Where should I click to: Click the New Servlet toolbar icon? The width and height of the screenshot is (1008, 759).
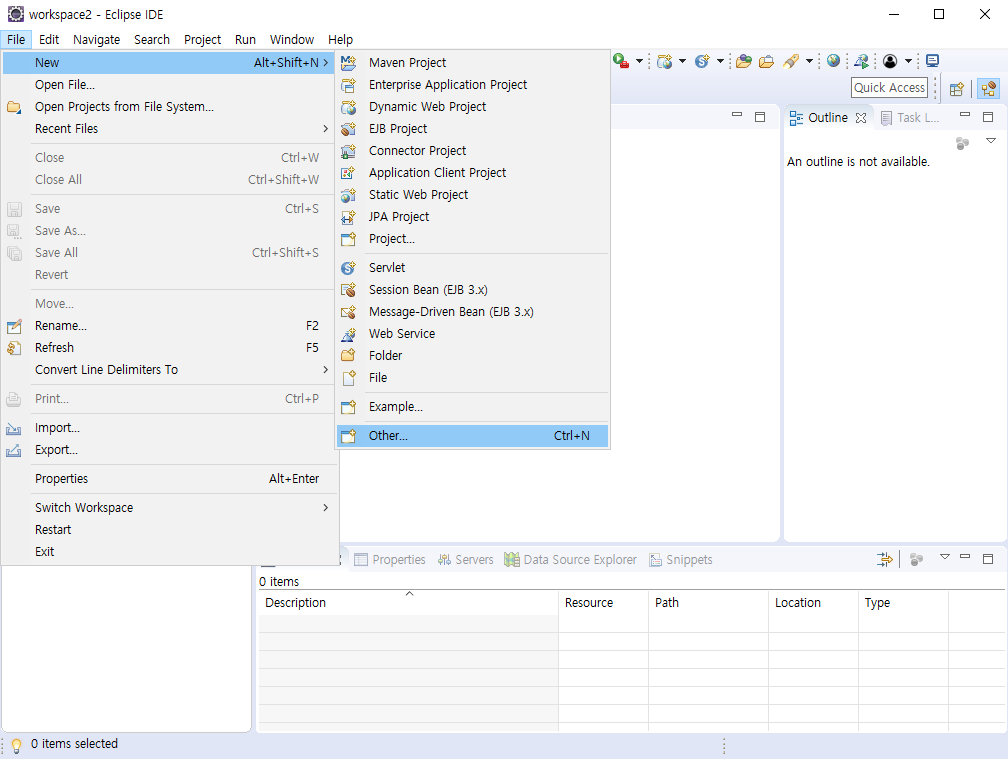pos(702,61)
